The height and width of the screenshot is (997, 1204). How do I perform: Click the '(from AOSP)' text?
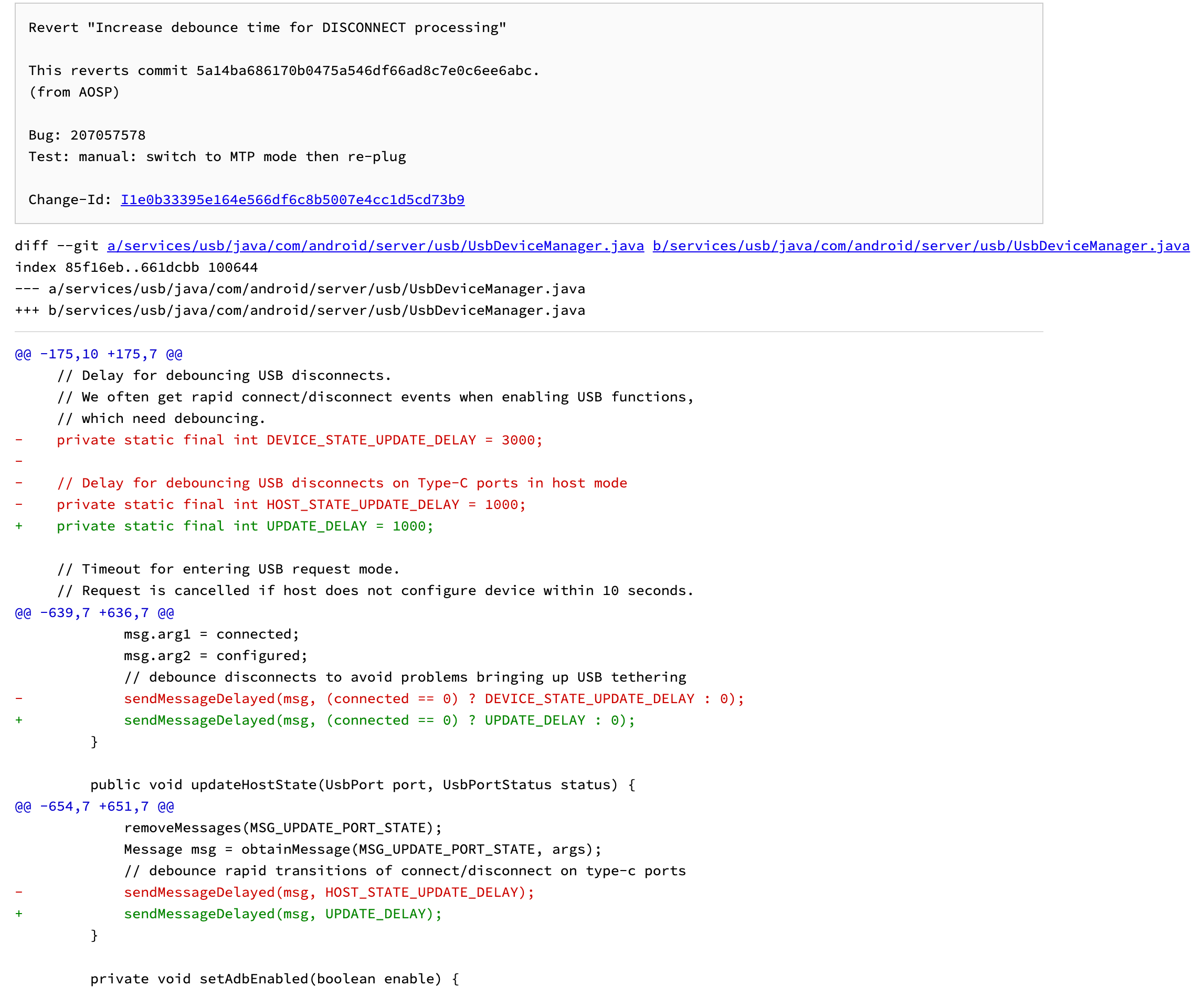coord(74,92)
